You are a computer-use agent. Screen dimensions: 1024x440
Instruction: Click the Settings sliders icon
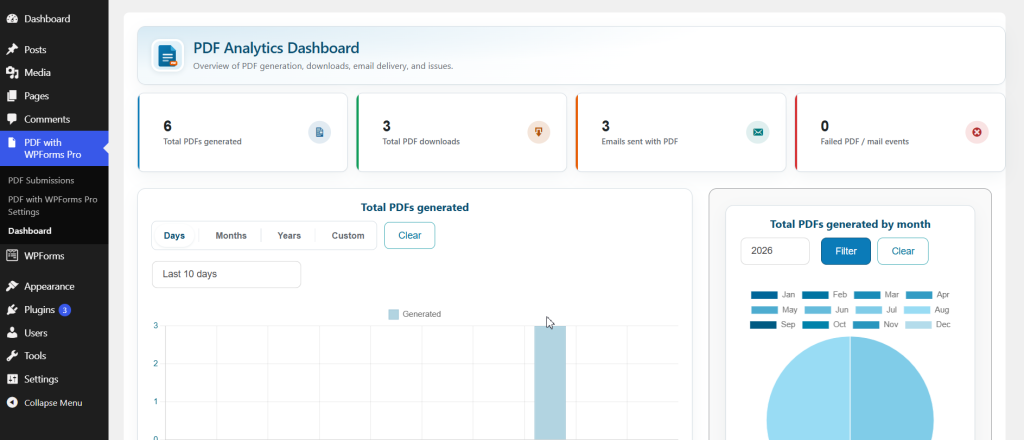pos(12,379)
